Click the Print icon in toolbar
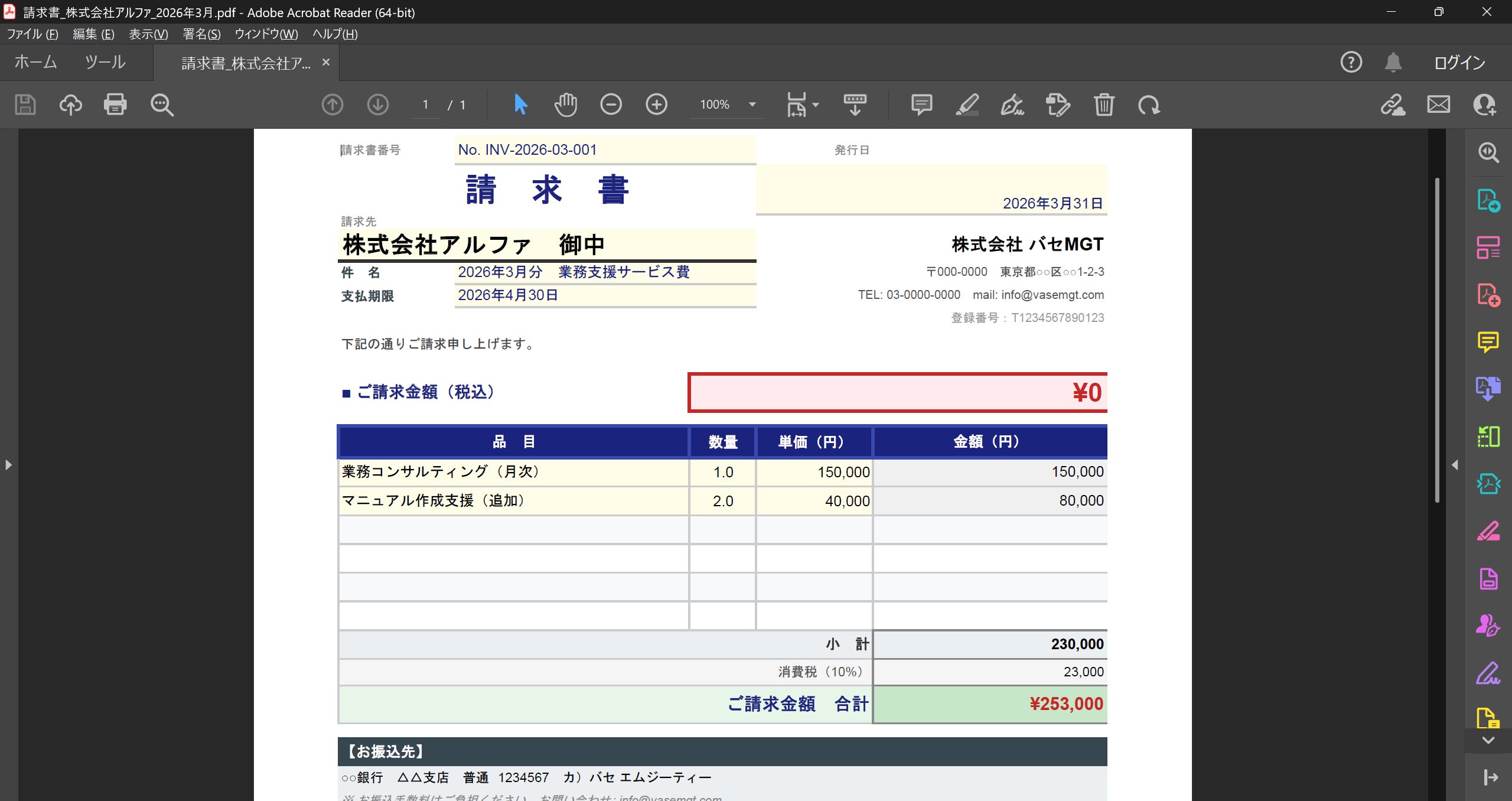Screen dimensions: 1512x801 pyautogui.click(x=115, y=105)
